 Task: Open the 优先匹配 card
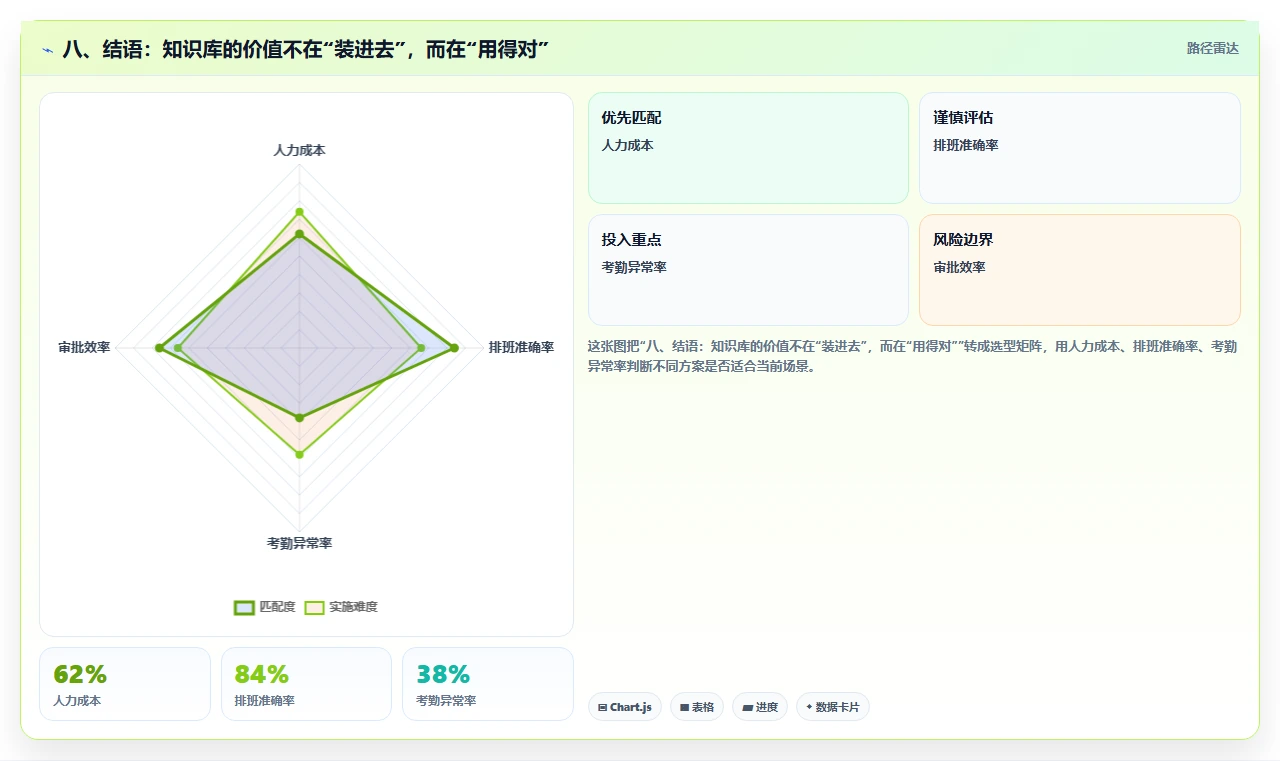coord(748,148)
